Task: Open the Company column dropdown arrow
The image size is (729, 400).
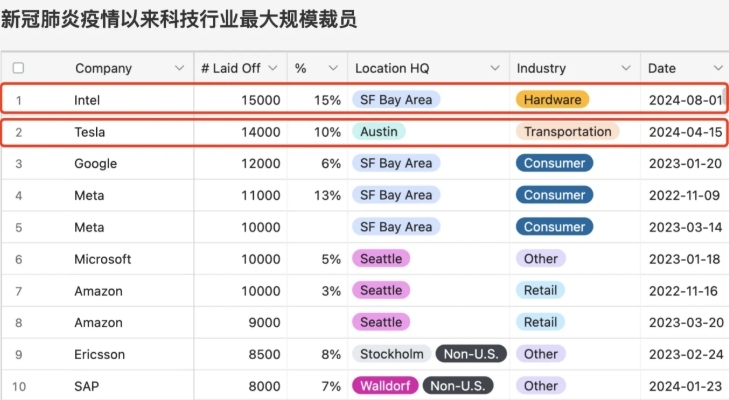Action: pos(179,68)
